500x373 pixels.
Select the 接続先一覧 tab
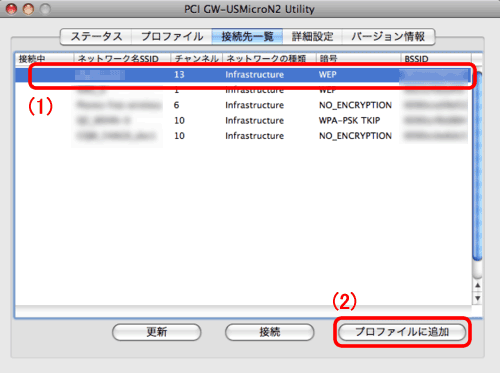(247, 36)
